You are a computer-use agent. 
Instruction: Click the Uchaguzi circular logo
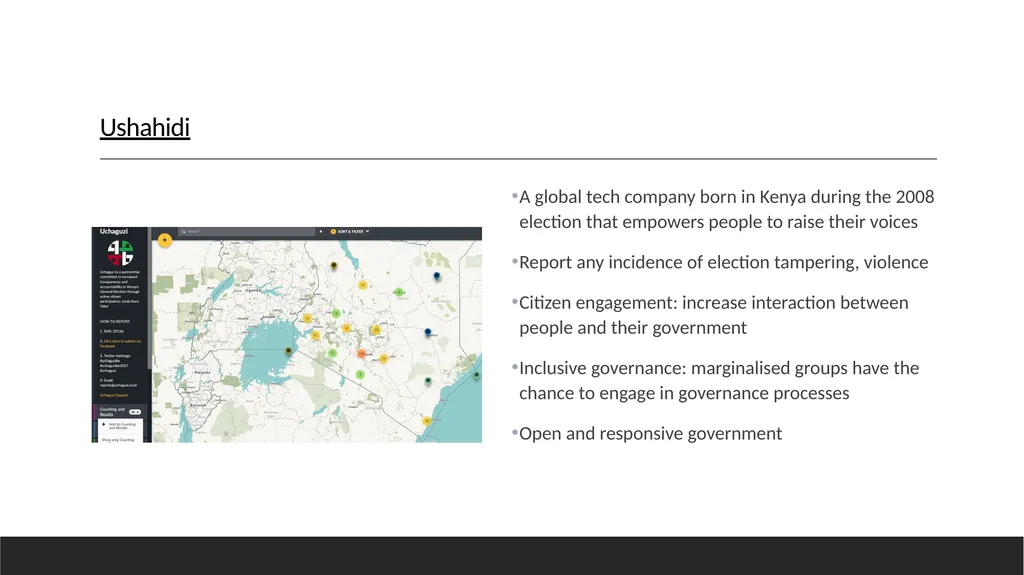coord(120,253)
